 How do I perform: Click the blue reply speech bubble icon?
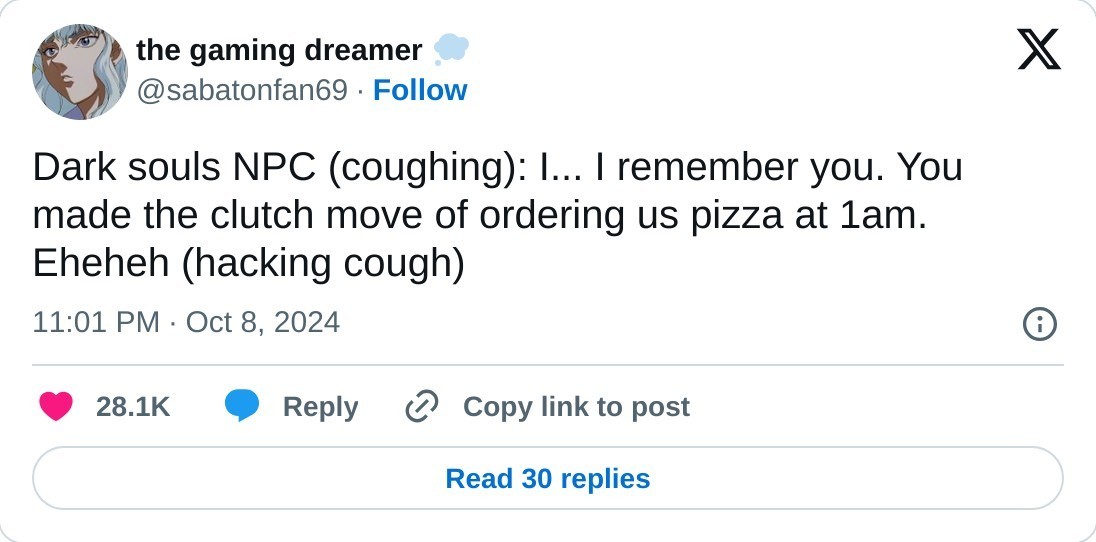coord(242,407)
